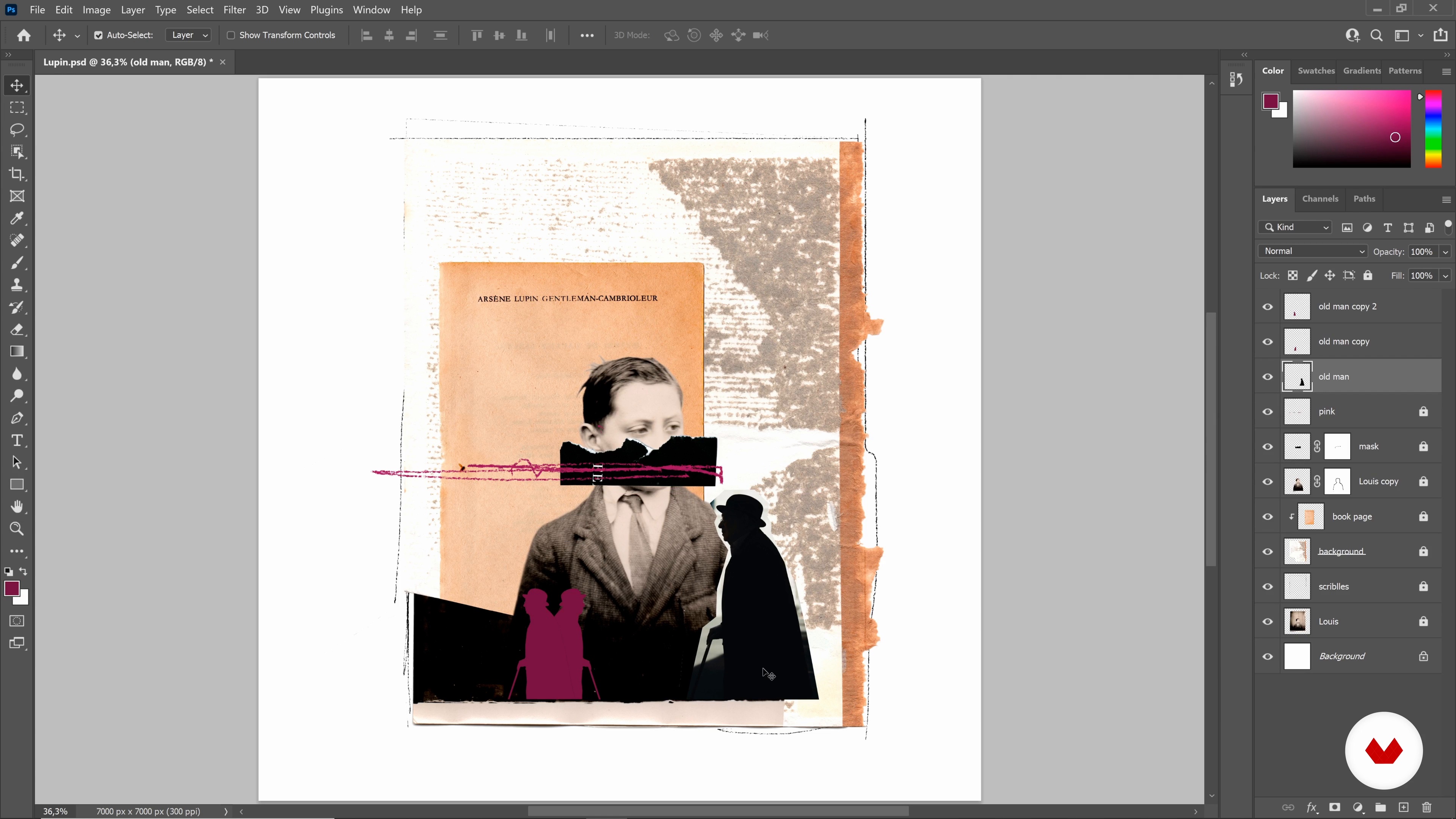Open the Search icon at top right

click(1377, 35)
